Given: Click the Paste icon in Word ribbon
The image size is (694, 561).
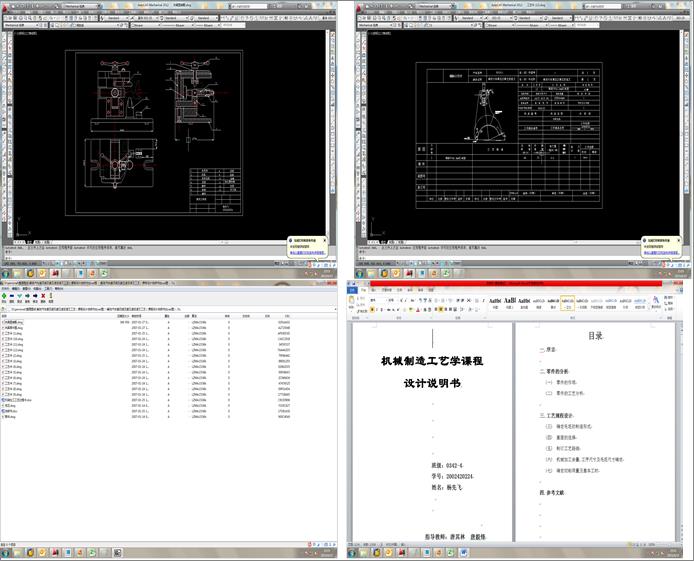Looking at the screenshot, I should click(x=352, y=301).
